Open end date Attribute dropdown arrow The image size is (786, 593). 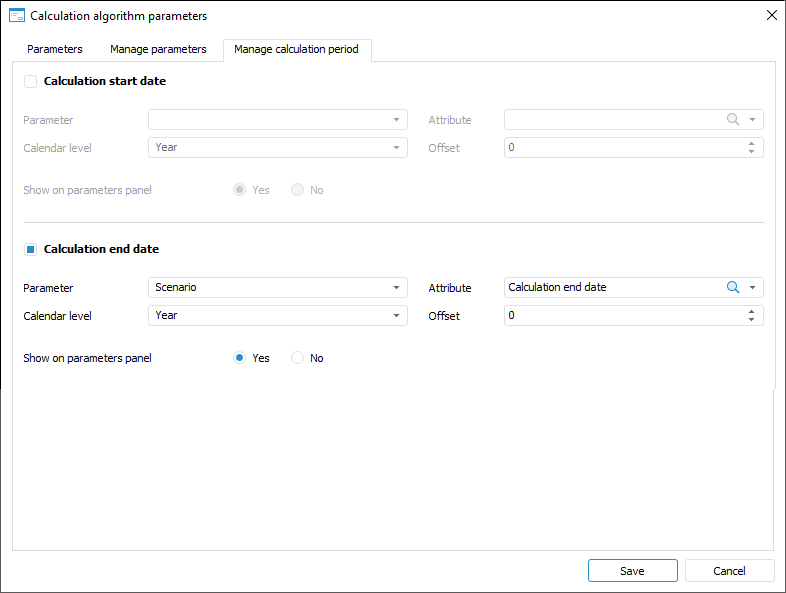752,288
